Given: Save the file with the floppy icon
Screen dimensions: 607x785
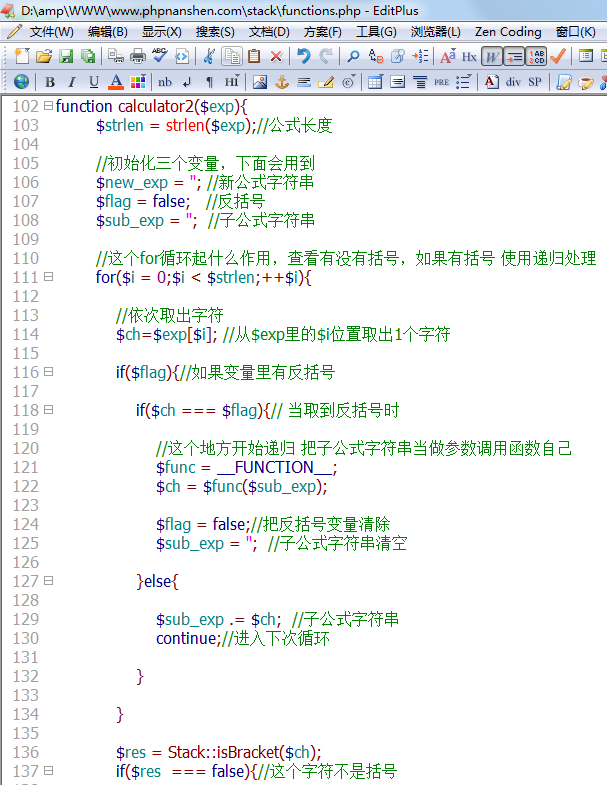Looking at the screenshot, I should pyautogui.click(x=66, y=56).
